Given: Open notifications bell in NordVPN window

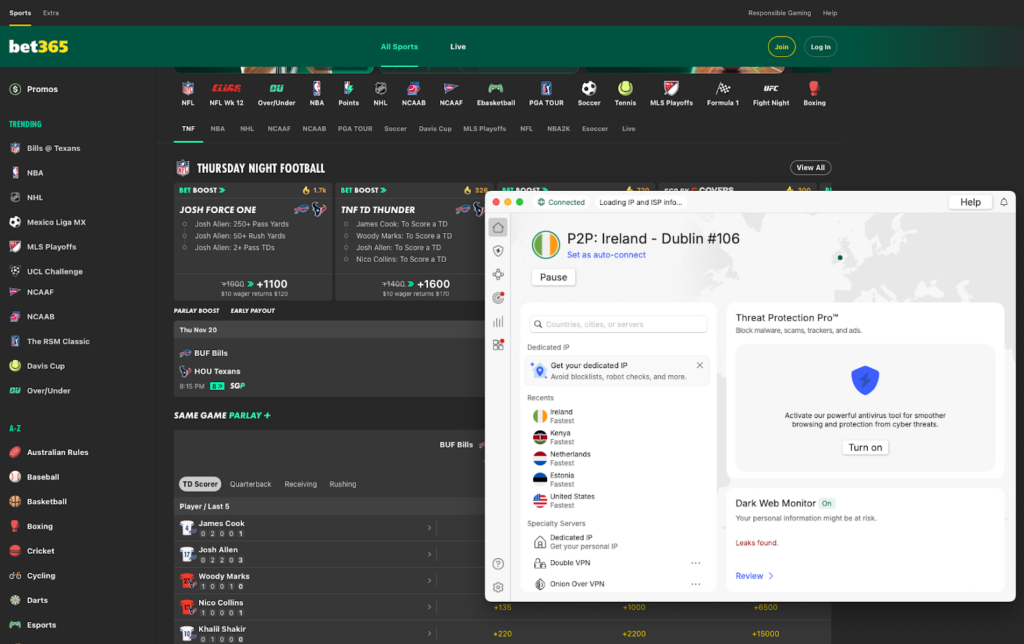Looking at the screenshot, I should [1004, 202].
